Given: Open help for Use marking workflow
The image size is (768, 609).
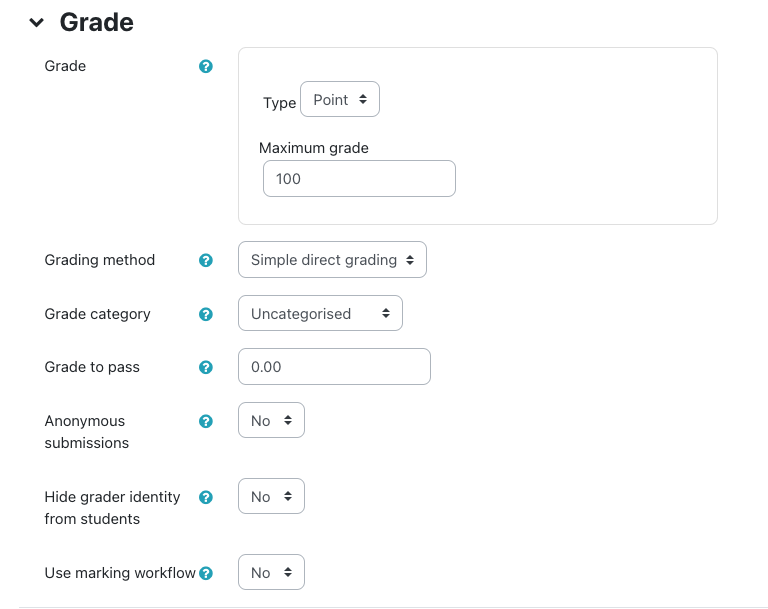Looking at the screenshot, I should point(206,573).
